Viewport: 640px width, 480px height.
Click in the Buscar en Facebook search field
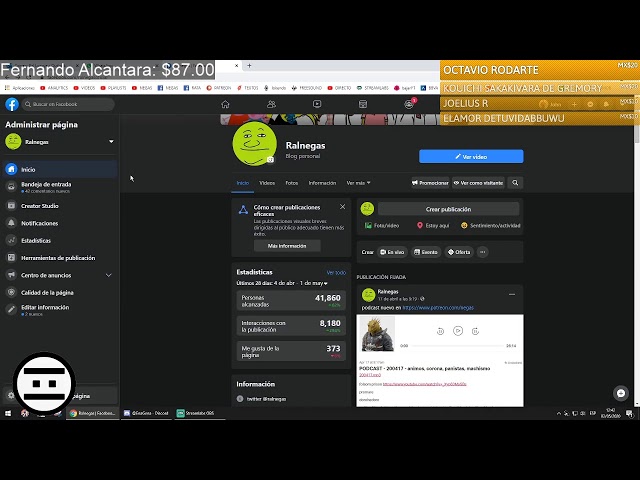point(68,104)
